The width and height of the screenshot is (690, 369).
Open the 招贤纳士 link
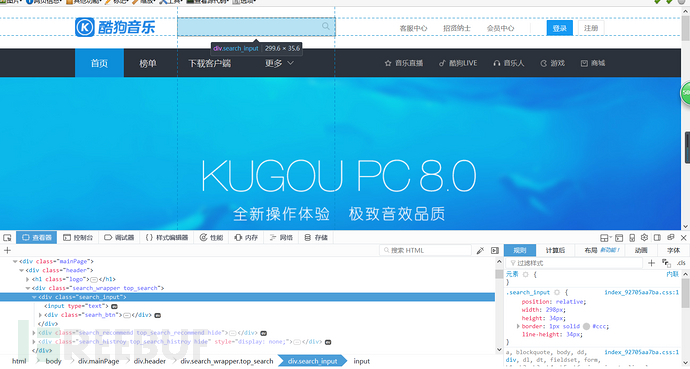point(457,28)
